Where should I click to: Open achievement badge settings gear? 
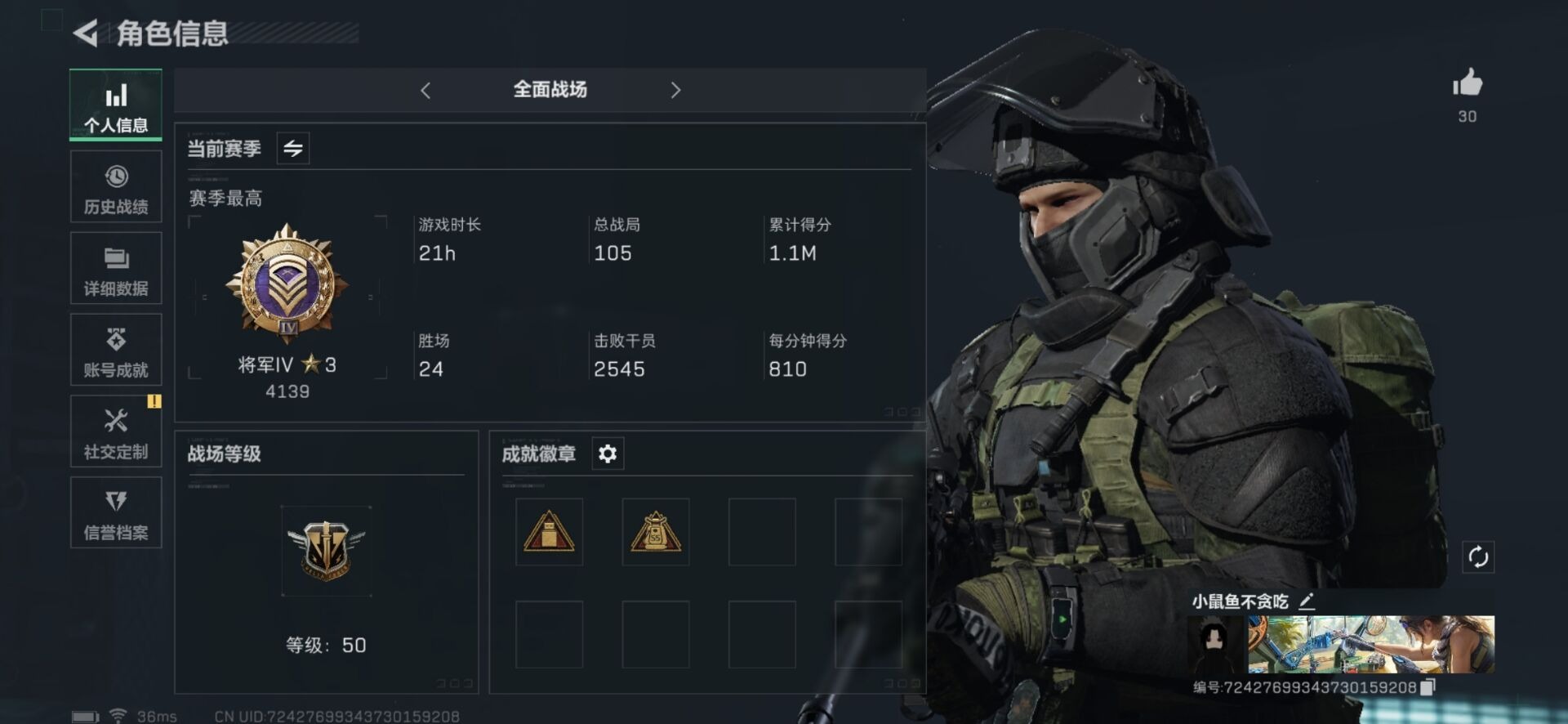pyautogui.click(x=608, y=454)
